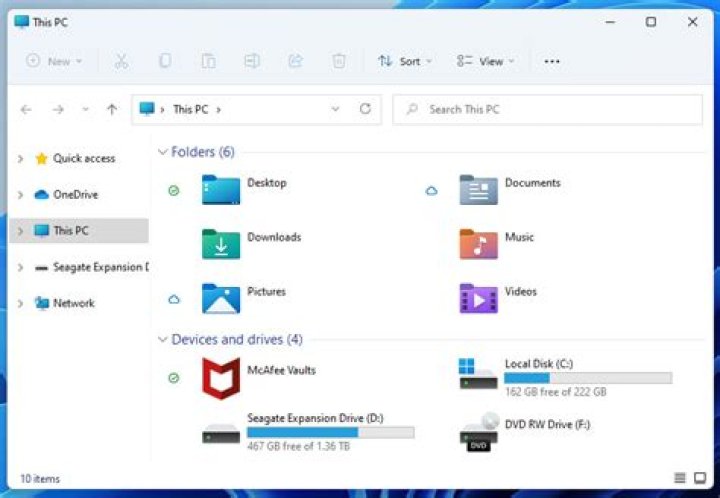Click the Refresh icon beside address bar

[365, 109]
